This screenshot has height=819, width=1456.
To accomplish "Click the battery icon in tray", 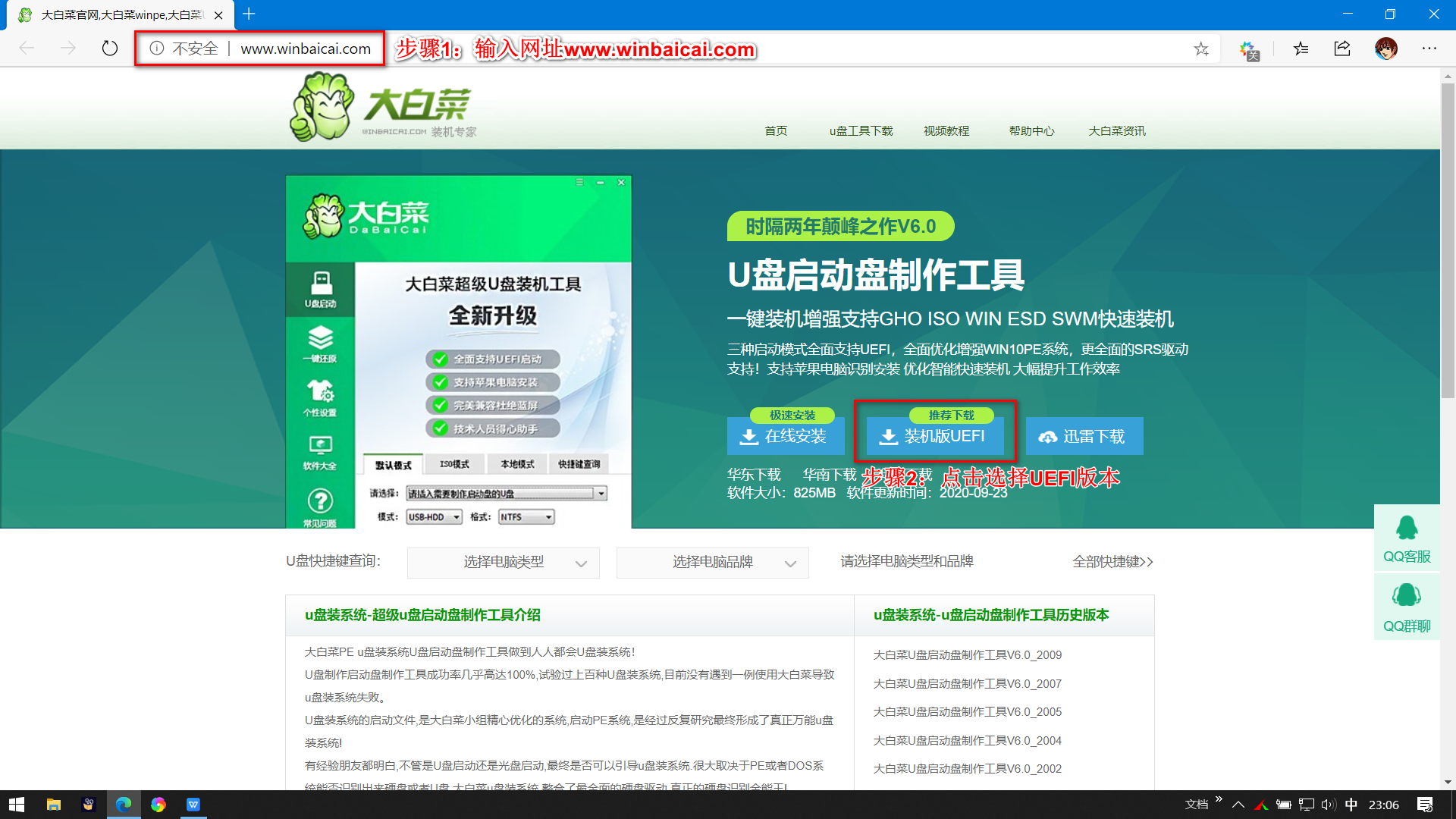I will pos(1284,805).
